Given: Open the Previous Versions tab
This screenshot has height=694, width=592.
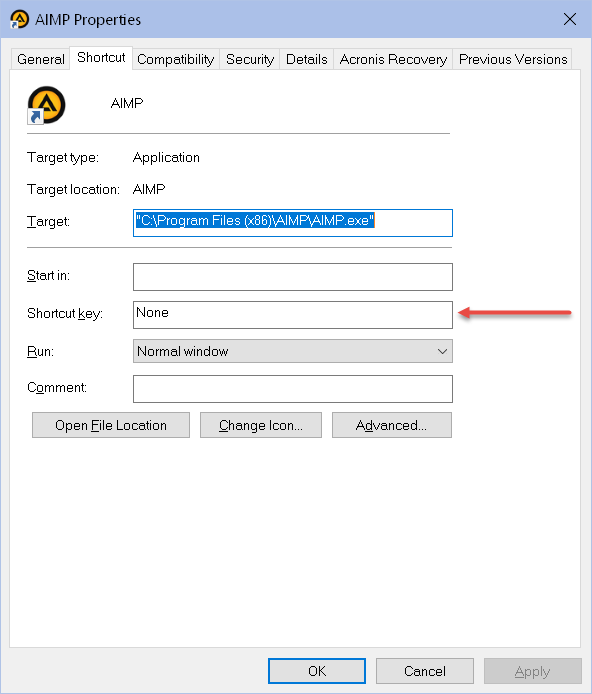Looking at the screenshot, I should click(x=513, y=59).
